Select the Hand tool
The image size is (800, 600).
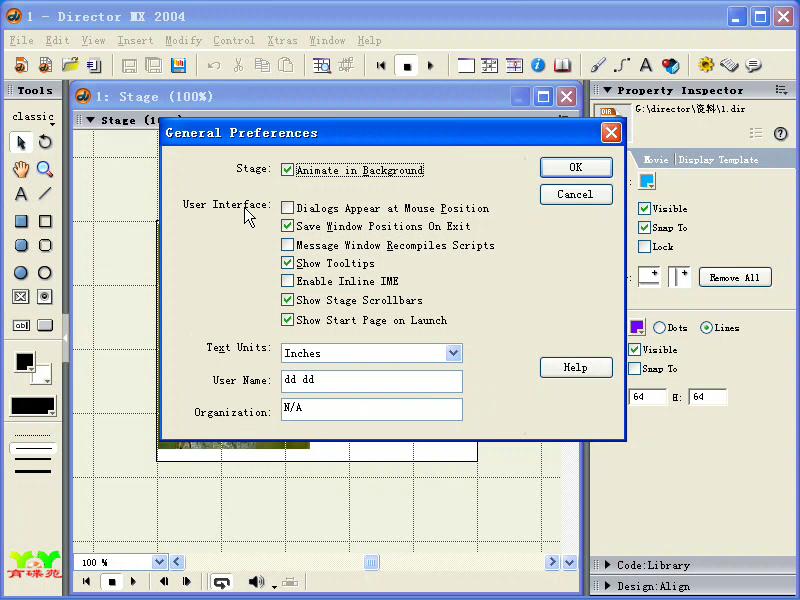(21, 169)
